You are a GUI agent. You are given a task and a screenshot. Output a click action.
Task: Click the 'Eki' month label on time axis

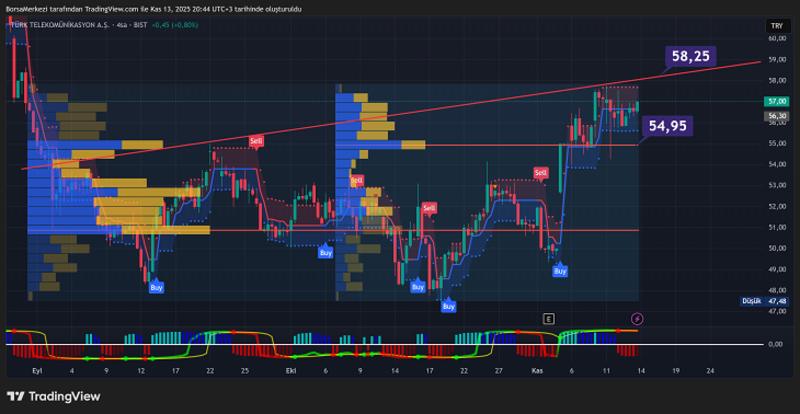pos(291,369)
